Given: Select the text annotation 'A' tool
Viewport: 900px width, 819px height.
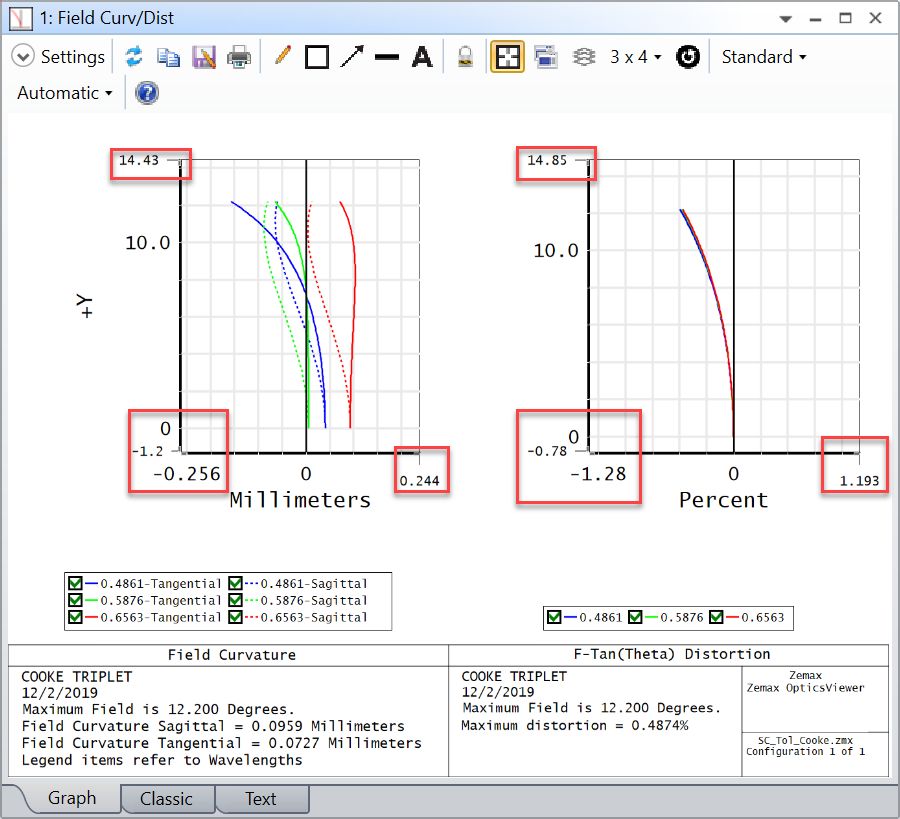Looking at the screenshot, I should point(422,57).
